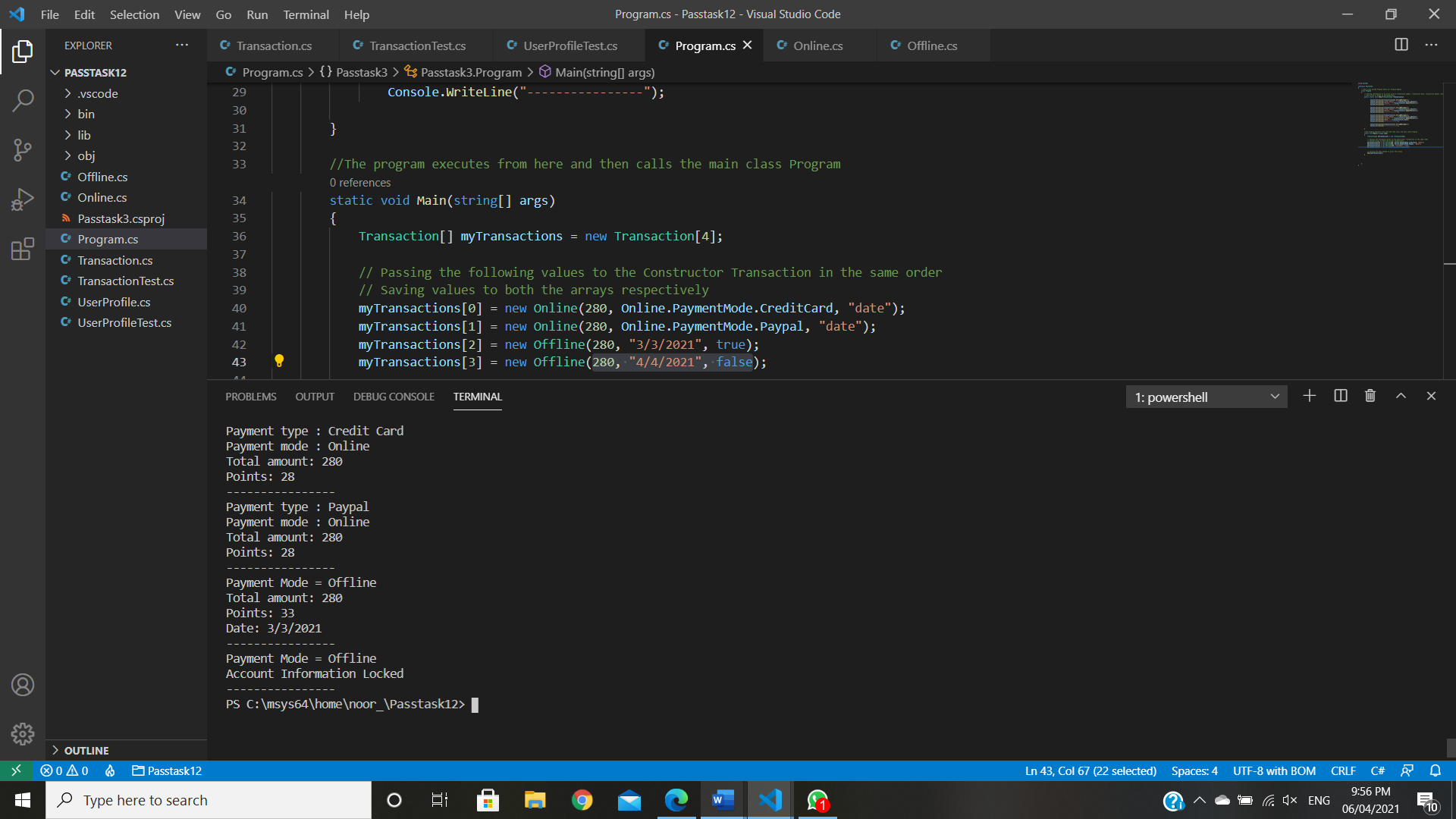Open a new terminal with the plus icon
This screenshot has width=1456, height=819.
[x=1310, y=396]
